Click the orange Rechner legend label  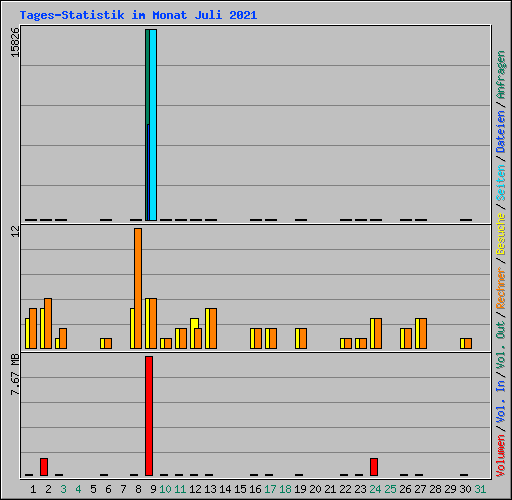pyautogui.click(x=501, y=288)
